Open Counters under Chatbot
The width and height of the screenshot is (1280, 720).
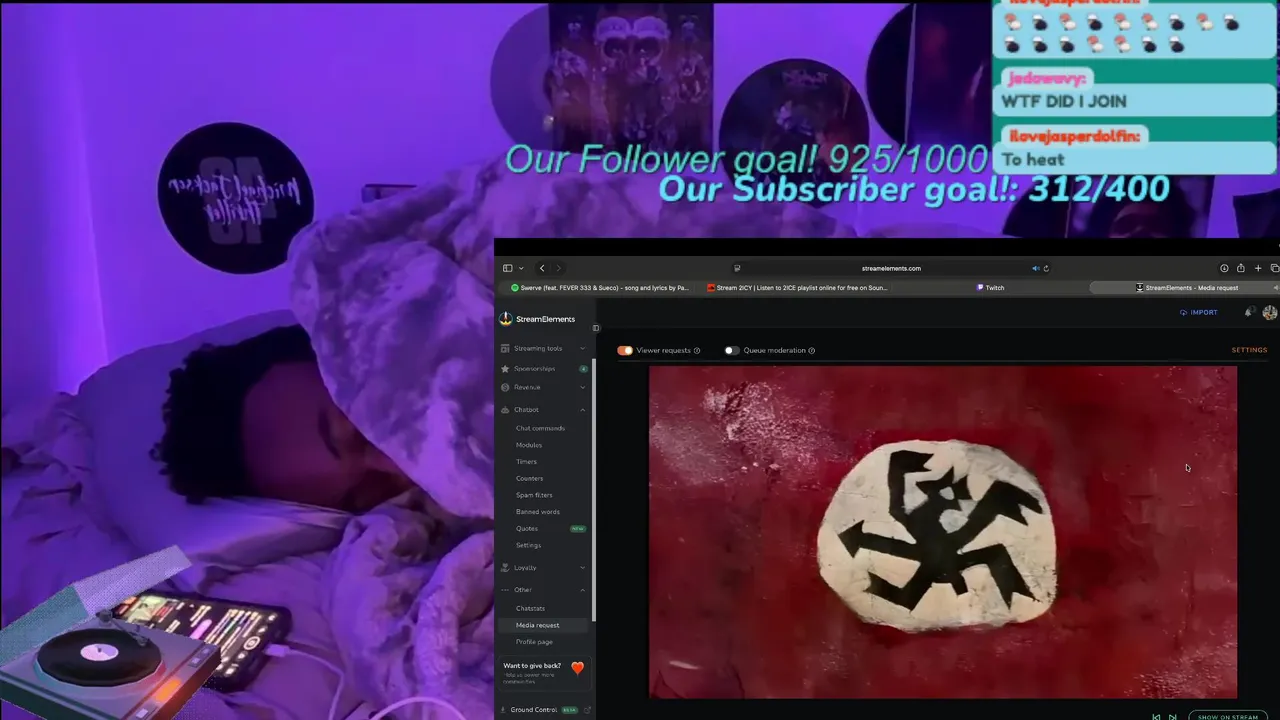tap(529, 478)
